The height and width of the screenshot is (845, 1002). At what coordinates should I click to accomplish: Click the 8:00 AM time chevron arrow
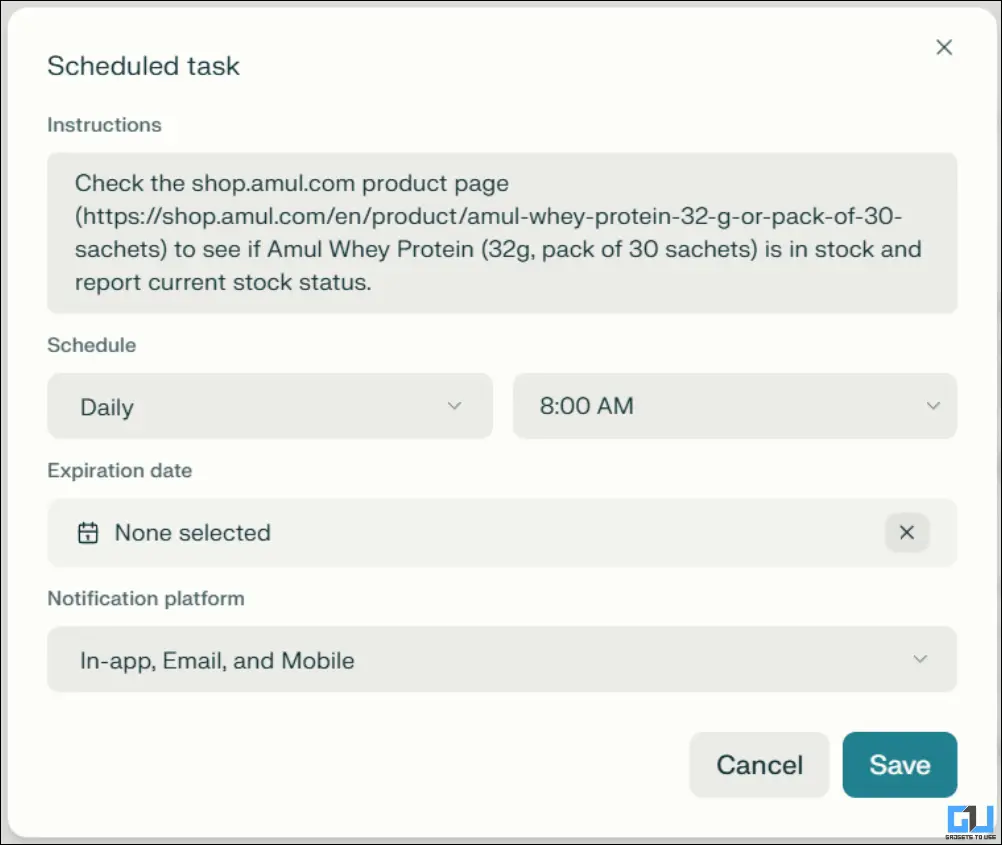(x=933, y=406)
